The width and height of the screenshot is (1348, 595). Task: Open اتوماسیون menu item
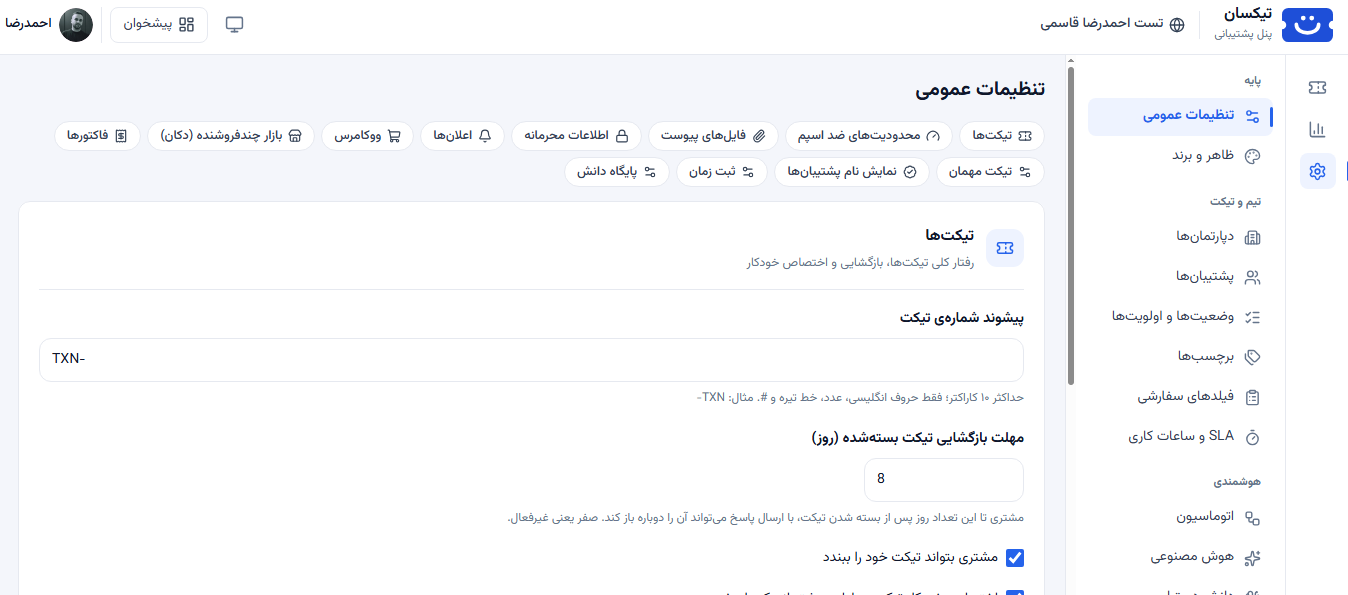[1180, 518]
